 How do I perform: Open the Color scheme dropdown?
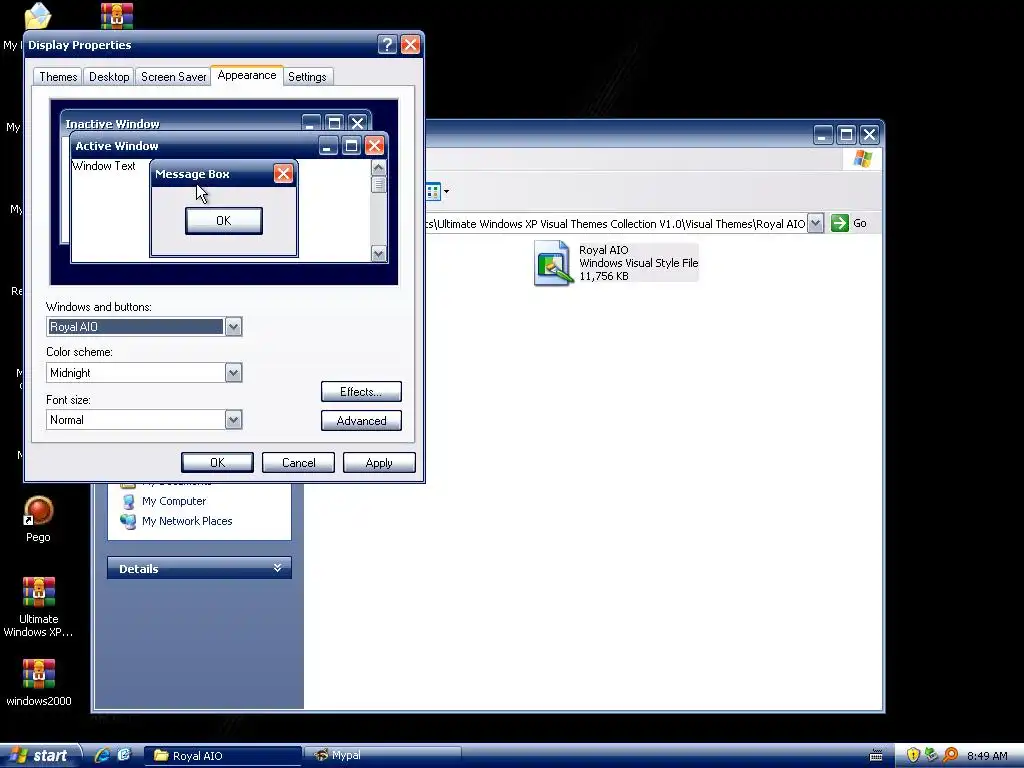point(233,373)
